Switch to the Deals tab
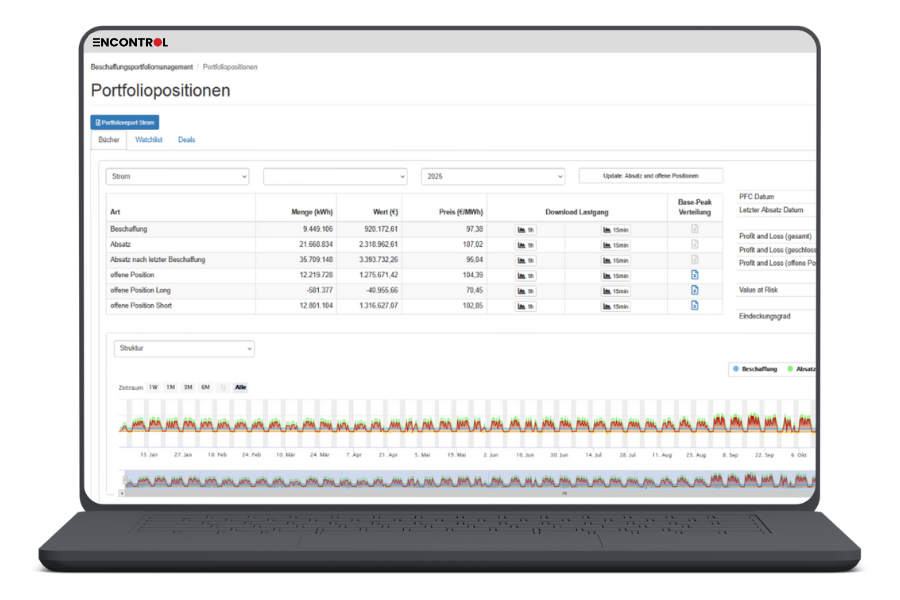900x600 pixels. click(190, 139)
